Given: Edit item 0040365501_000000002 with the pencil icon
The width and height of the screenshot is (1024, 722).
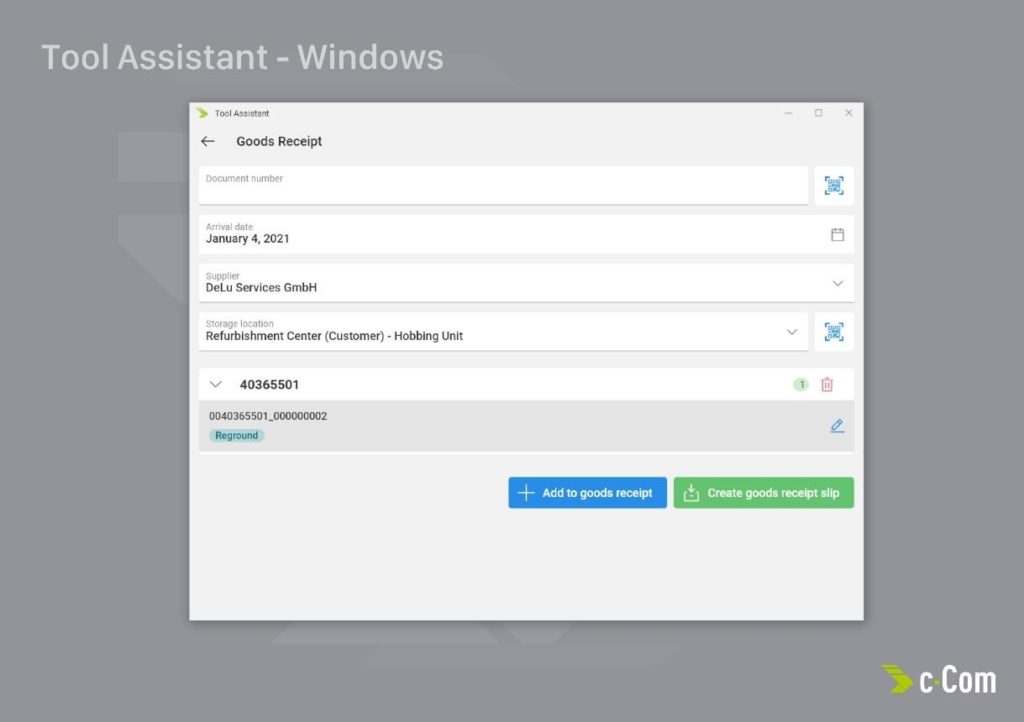Looking at the screenshot, I should coord(837,426).
